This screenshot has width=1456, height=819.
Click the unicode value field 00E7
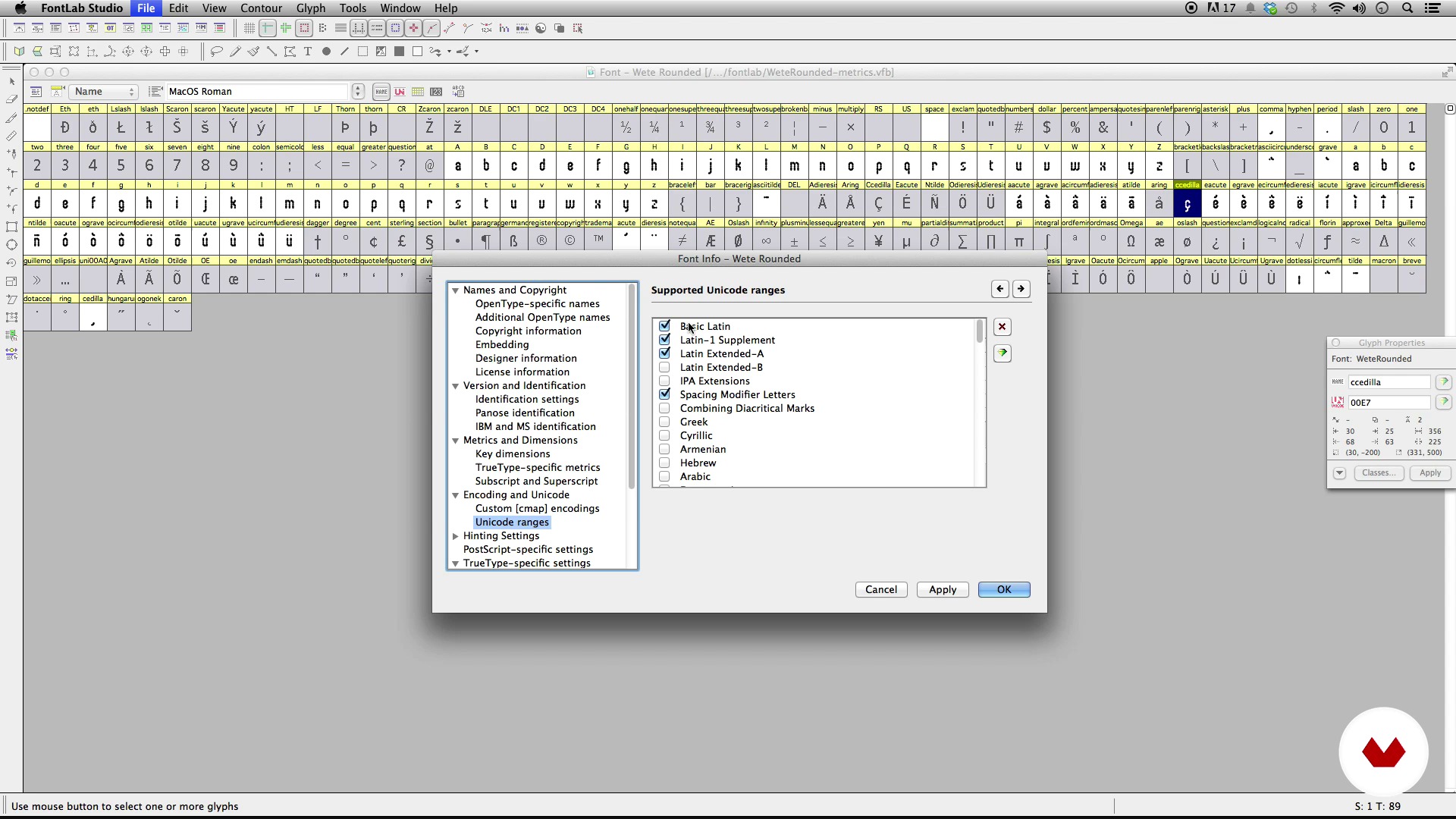[1389, 403]
